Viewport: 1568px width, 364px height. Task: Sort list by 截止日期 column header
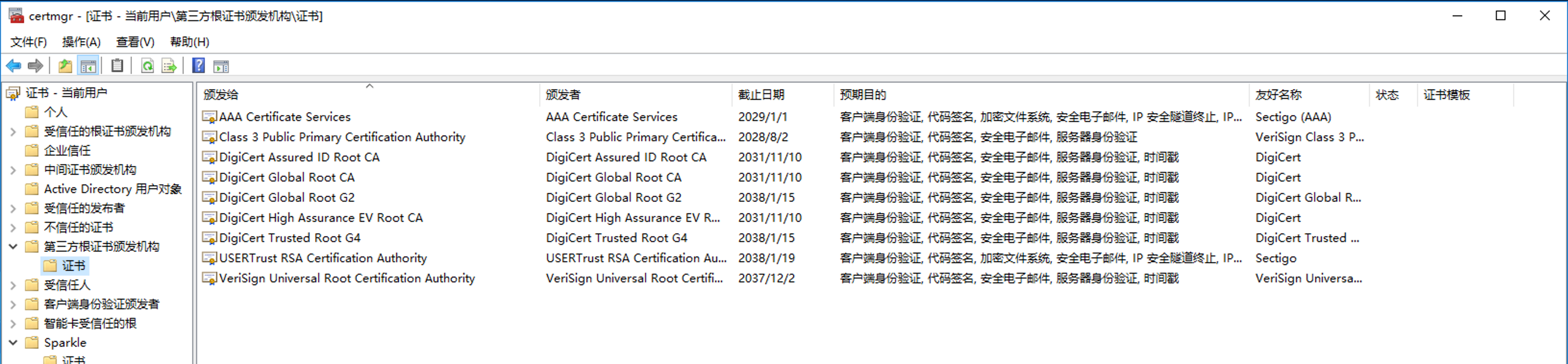(x=761, y=95)
